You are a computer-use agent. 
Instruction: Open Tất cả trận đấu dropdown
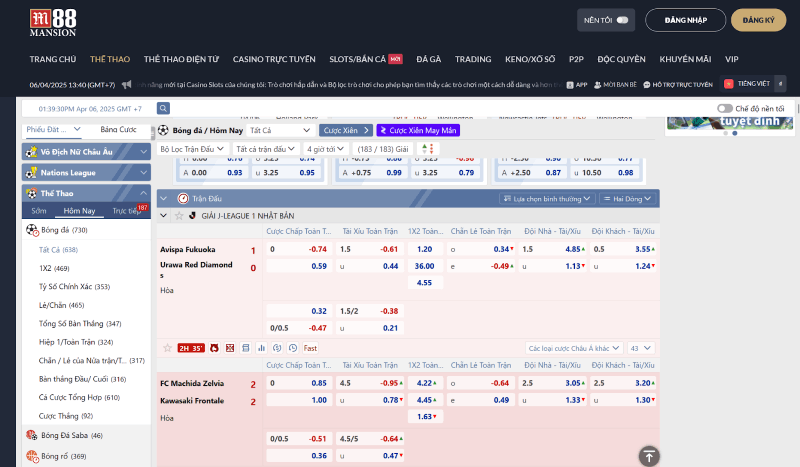265,149
